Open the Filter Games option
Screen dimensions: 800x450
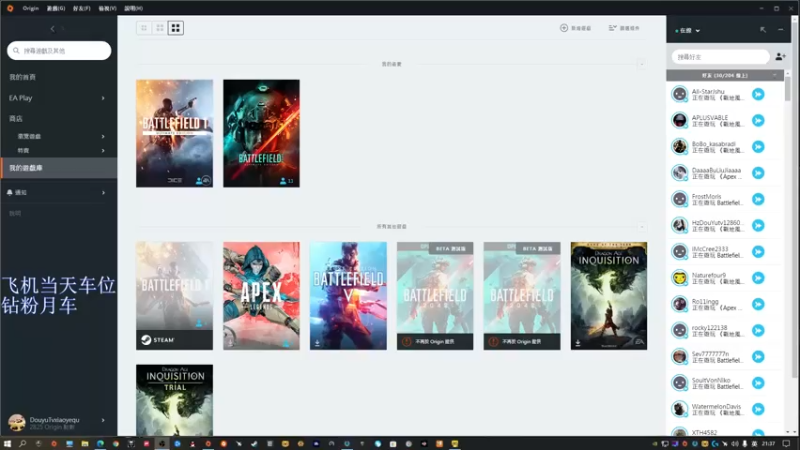(x=624, y=28)
